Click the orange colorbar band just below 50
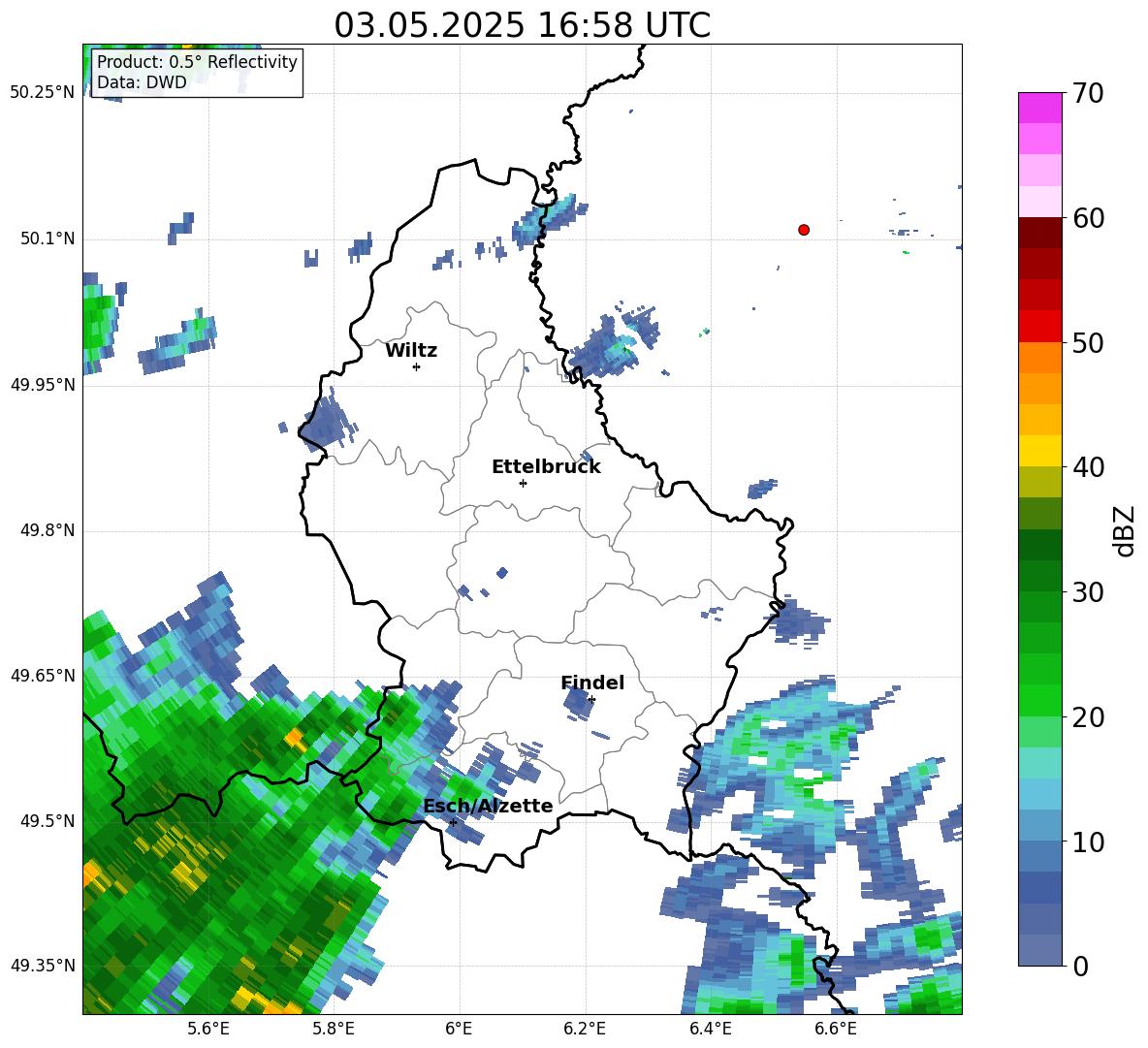This screenshot has width=1148, height=1048. (1039, 358)
